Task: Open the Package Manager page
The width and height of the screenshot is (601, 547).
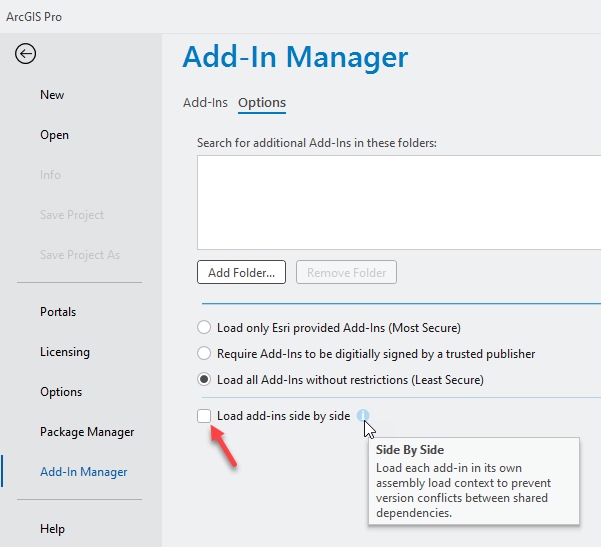Action: [87, 432]
